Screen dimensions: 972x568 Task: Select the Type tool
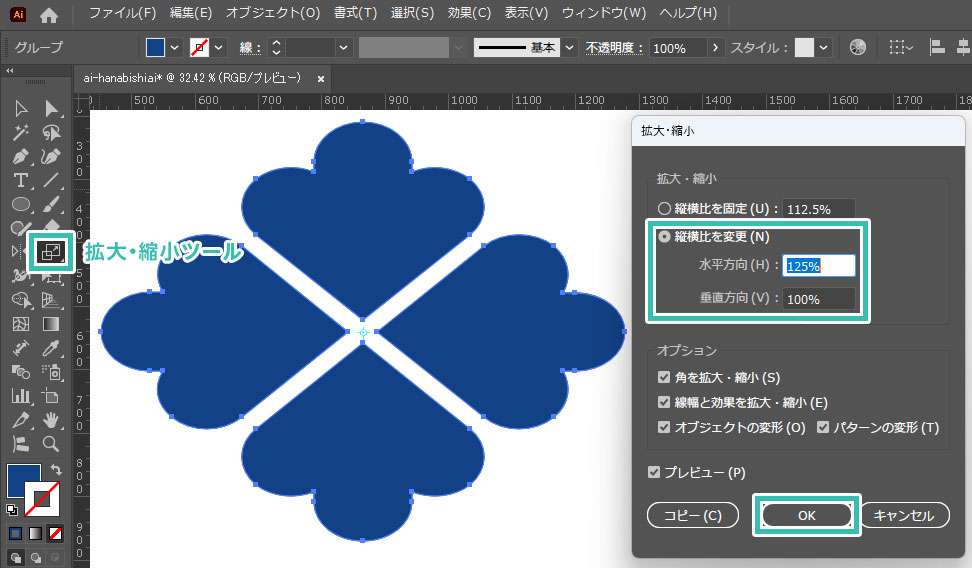point(20,181)
